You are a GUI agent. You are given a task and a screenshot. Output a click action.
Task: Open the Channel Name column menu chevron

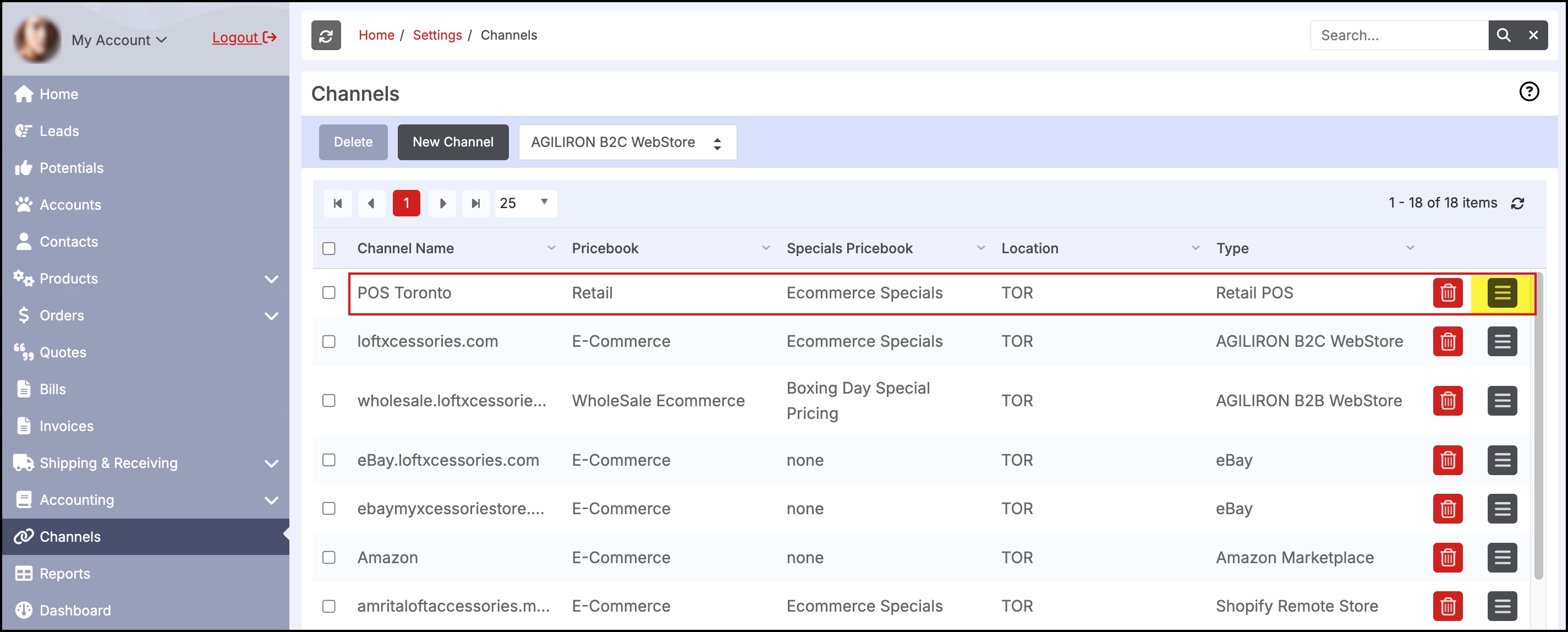coord(551,248)
